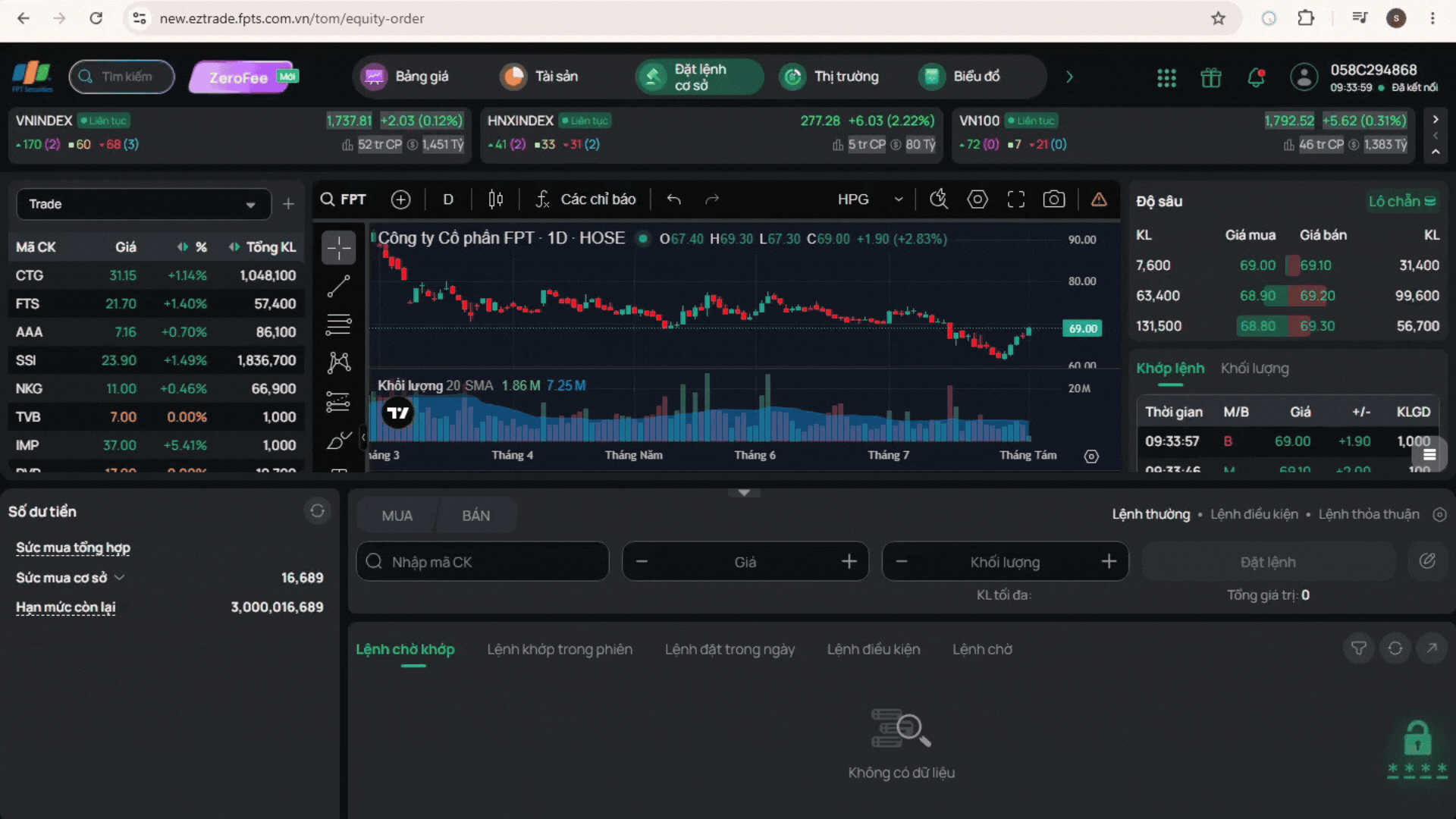Select the brush drawing tool
The image size is (1456, 819).
click(x=339, y=440)
